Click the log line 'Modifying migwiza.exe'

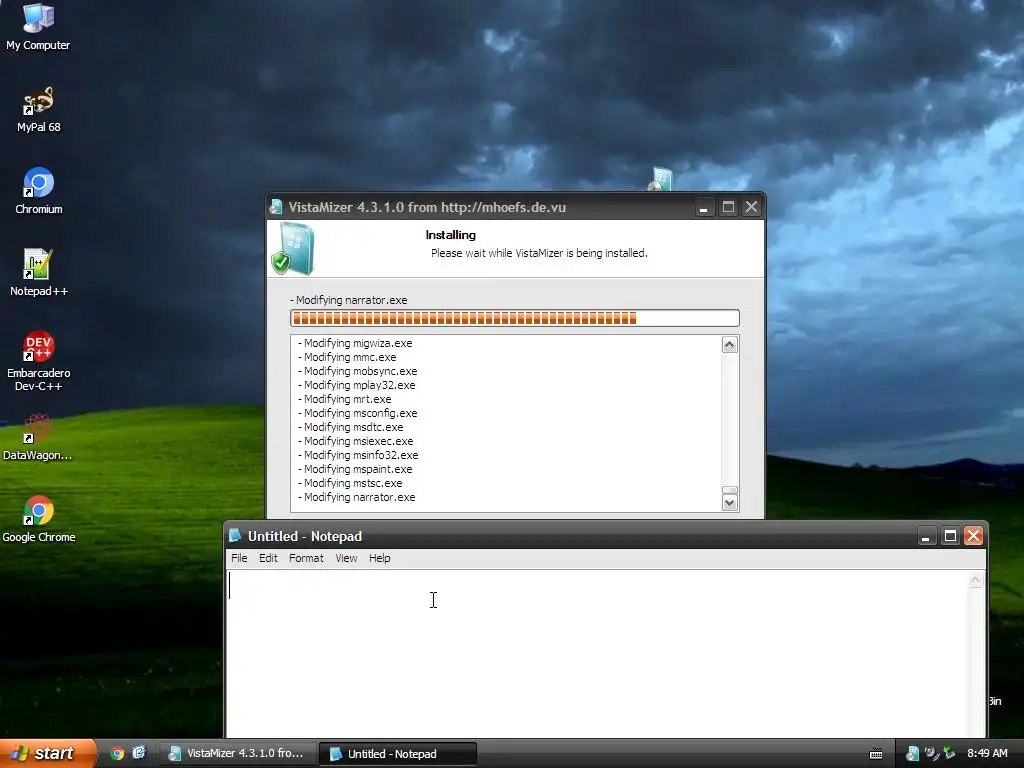(355, 343)
